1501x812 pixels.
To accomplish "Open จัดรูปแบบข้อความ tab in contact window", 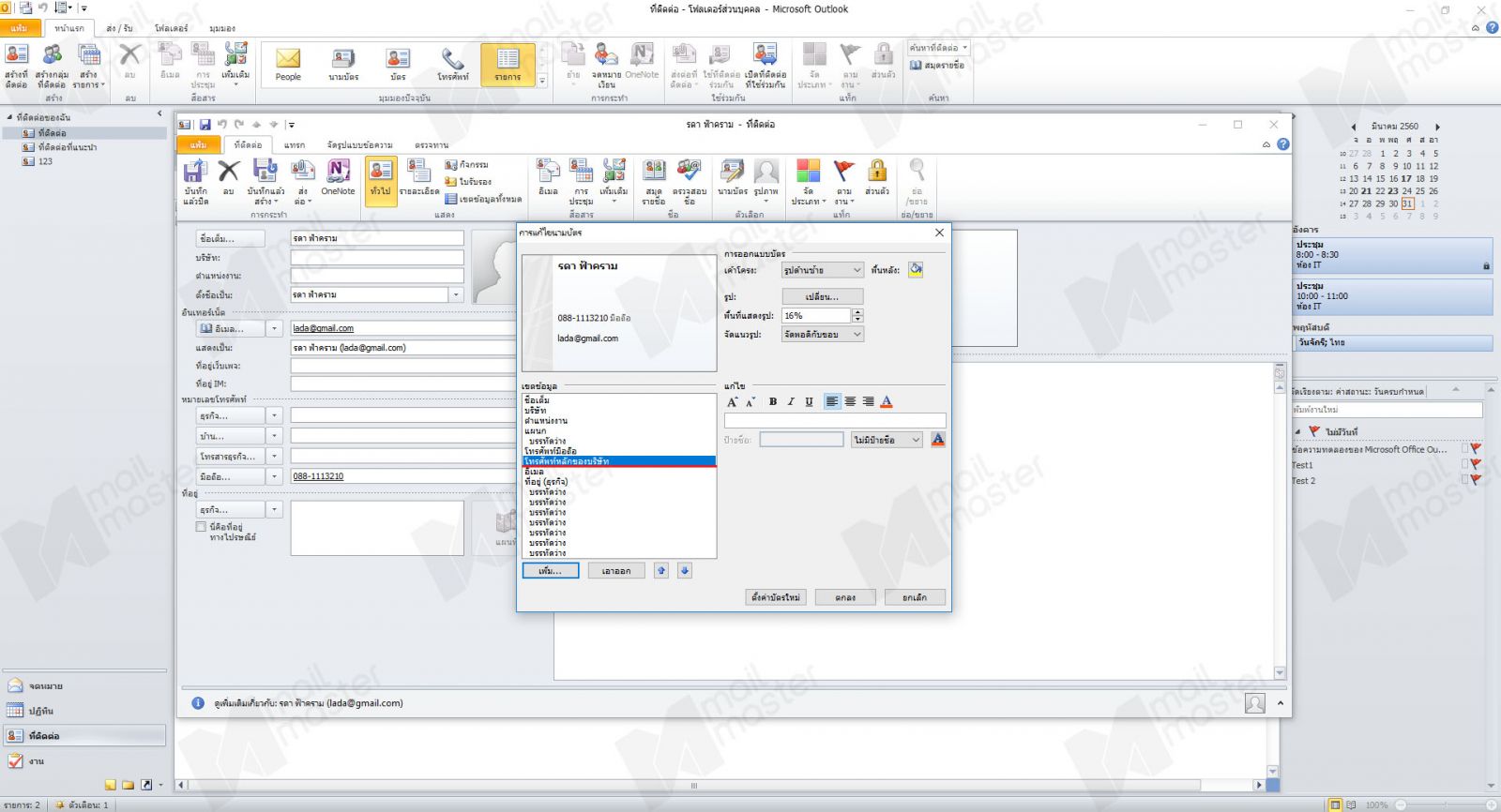I will tap(359, 144).
